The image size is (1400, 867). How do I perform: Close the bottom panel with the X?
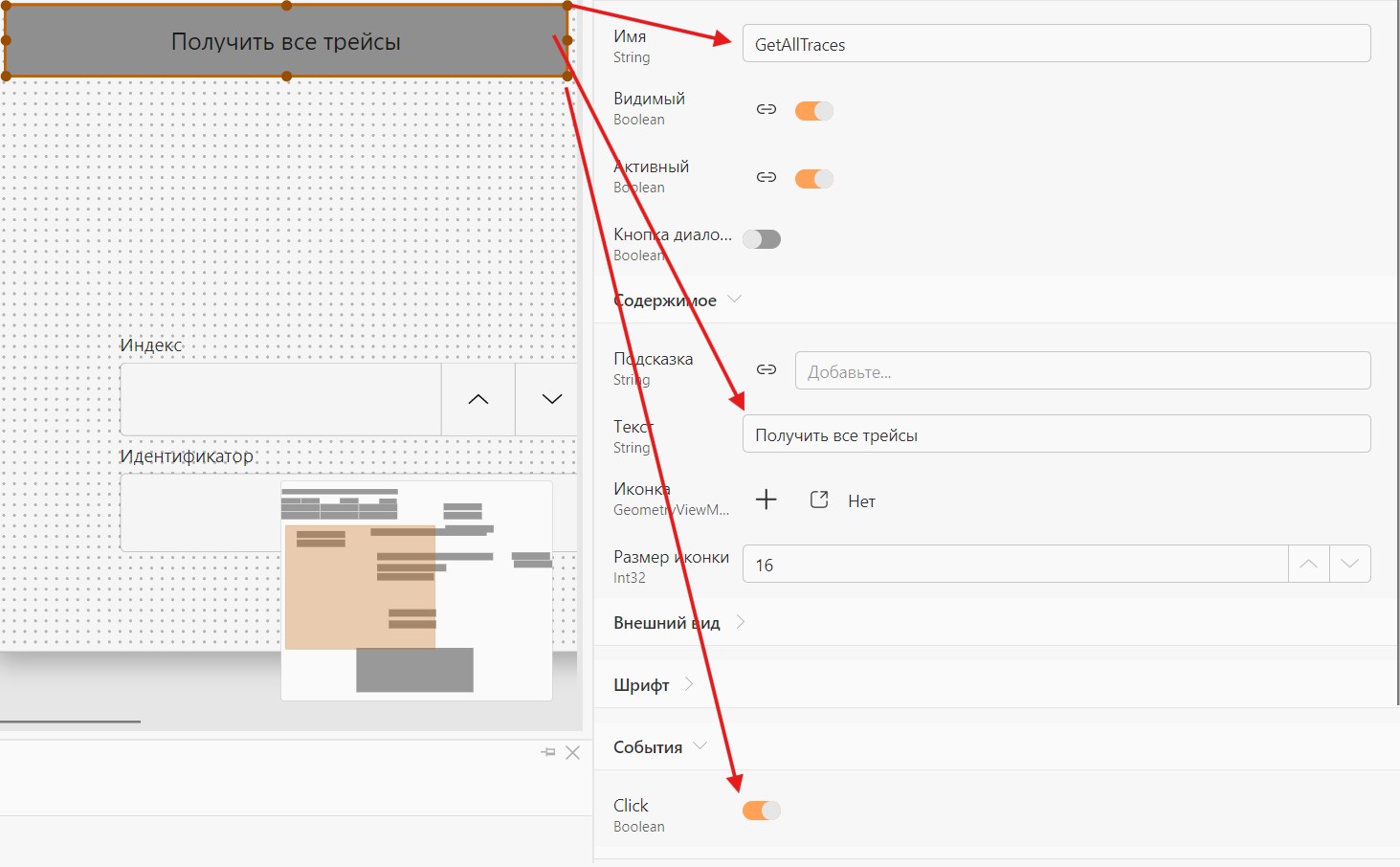pos(572,752)
